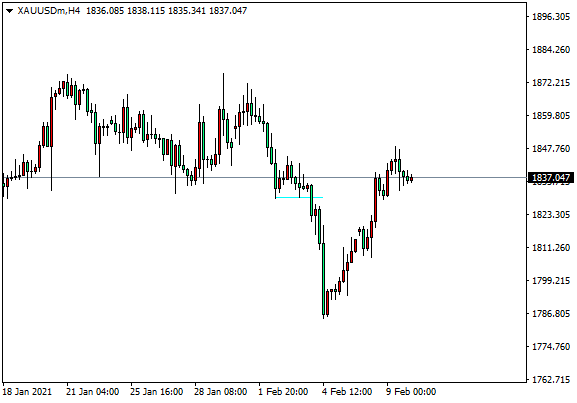This screenshot has height=403, width=577.
Task: Click the cyan horizontal line marker
Action: 299,198
